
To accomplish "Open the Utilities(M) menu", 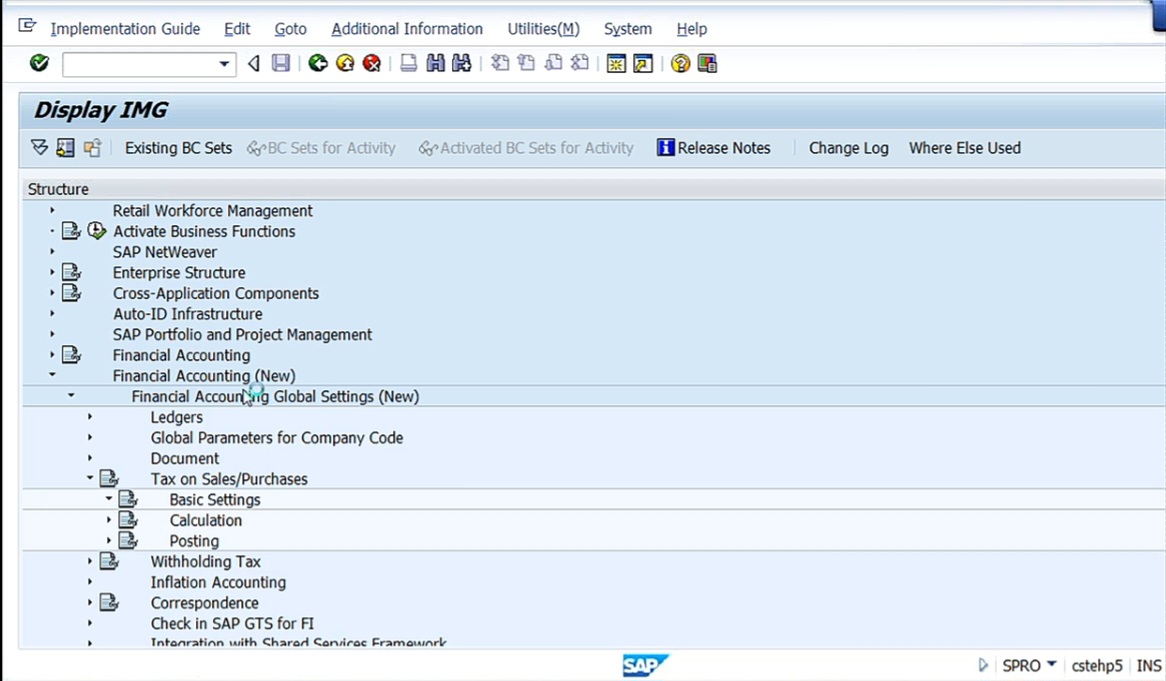I will coord(544,29).
